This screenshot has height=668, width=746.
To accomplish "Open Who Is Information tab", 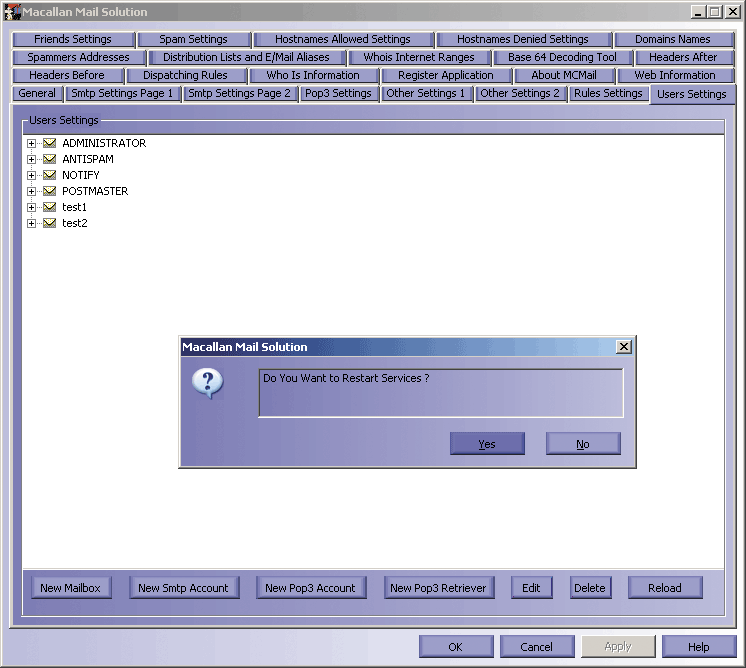I will (313, 75).
